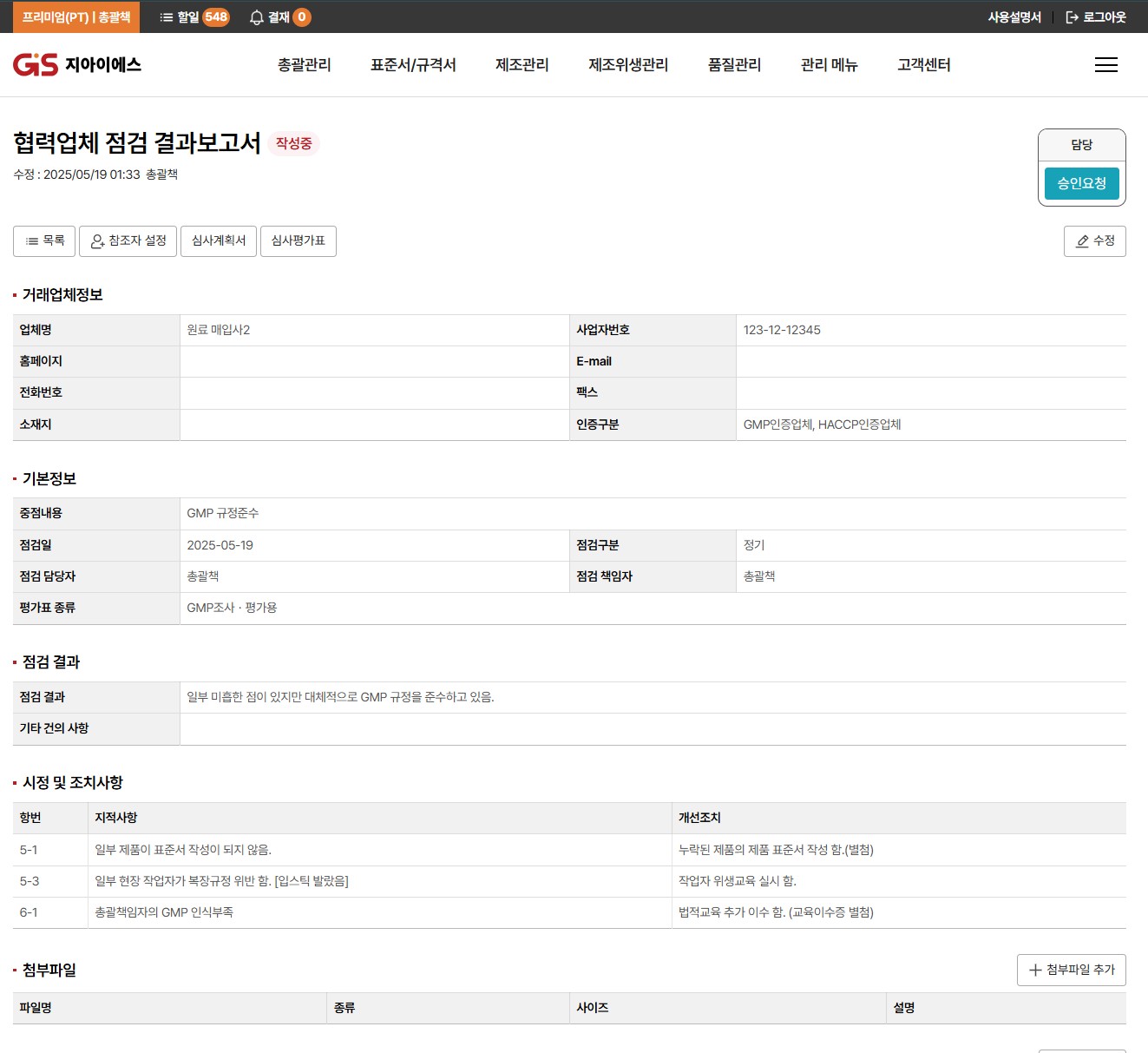Open the 심사계획서 audit plan
The width and height of the screenshot is (1148, 1053).
click(x=219, y=241)
